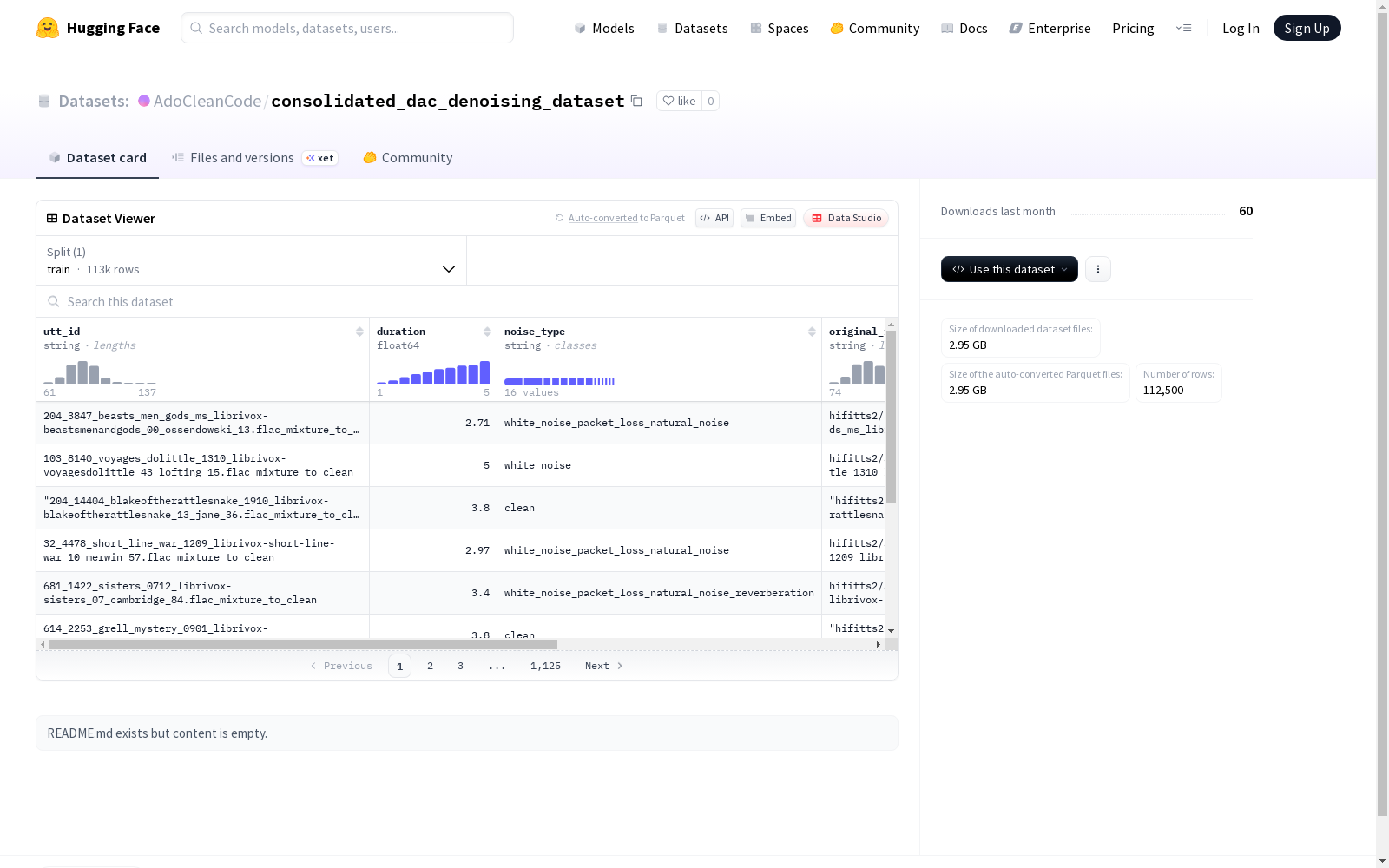Copy the dataset name with the copy icon
Viewport: 1389px width, 868px height.
click(x=636, y=101)
